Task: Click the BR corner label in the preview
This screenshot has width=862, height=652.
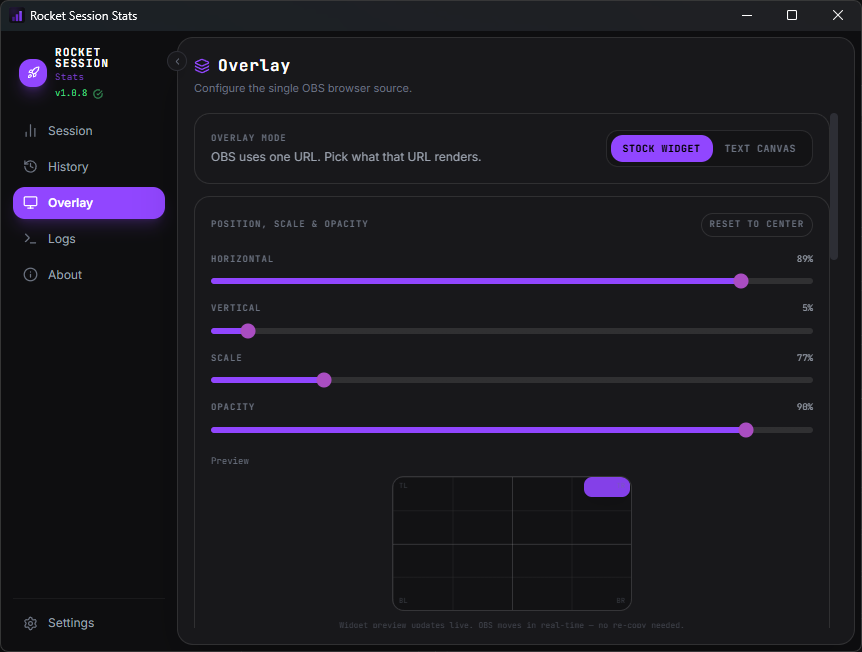Action: pyautogui.click(x=620, y=600)
